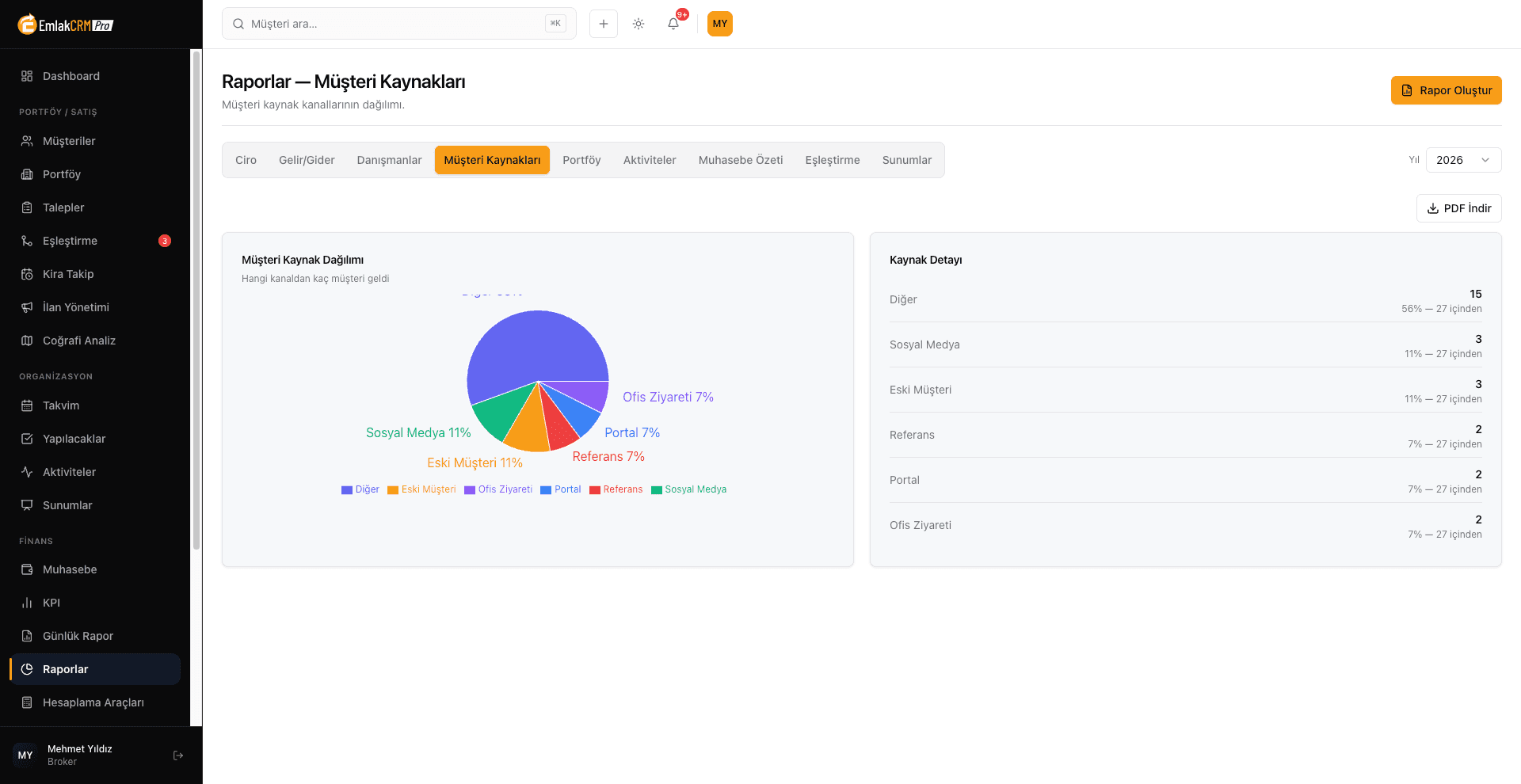
Task: Select the Aktiviteler report tab
Action: pos(650,160)
